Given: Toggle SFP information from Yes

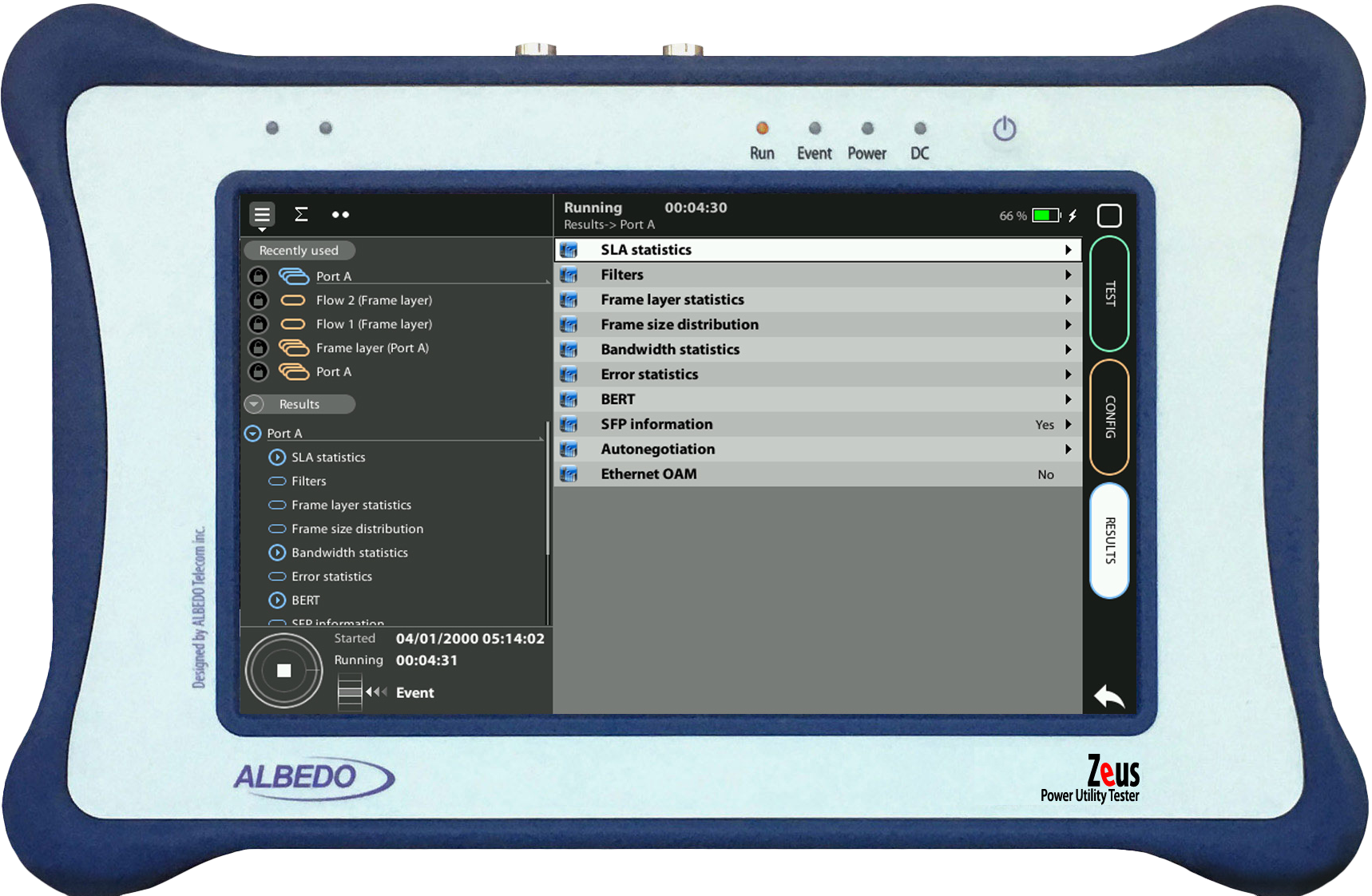Looking at the screenshot, I should click(1045, 424).
